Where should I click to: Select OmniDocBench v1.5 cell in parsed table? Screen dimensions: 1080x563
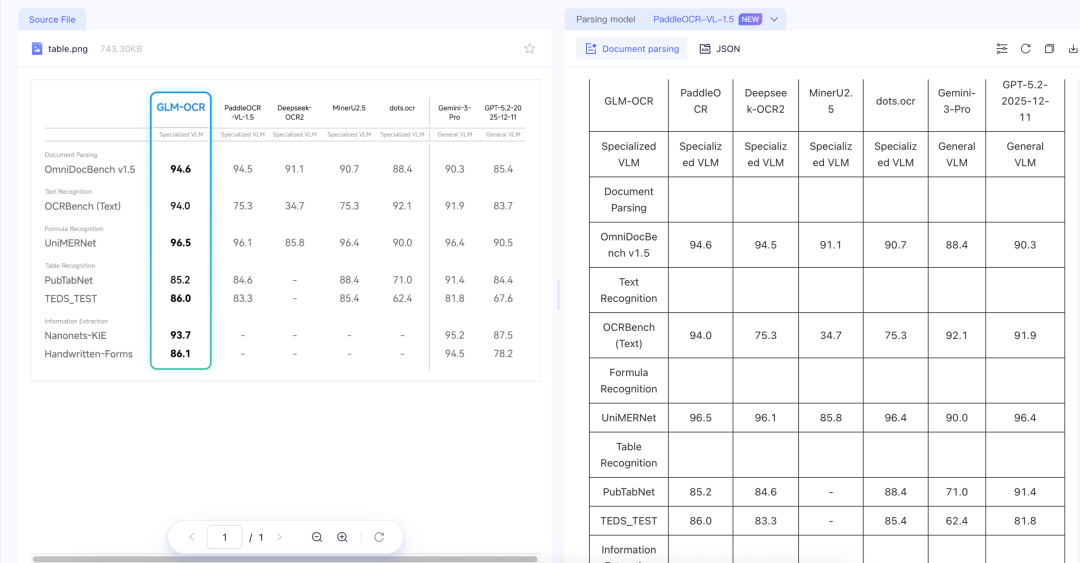coord(629,245)
